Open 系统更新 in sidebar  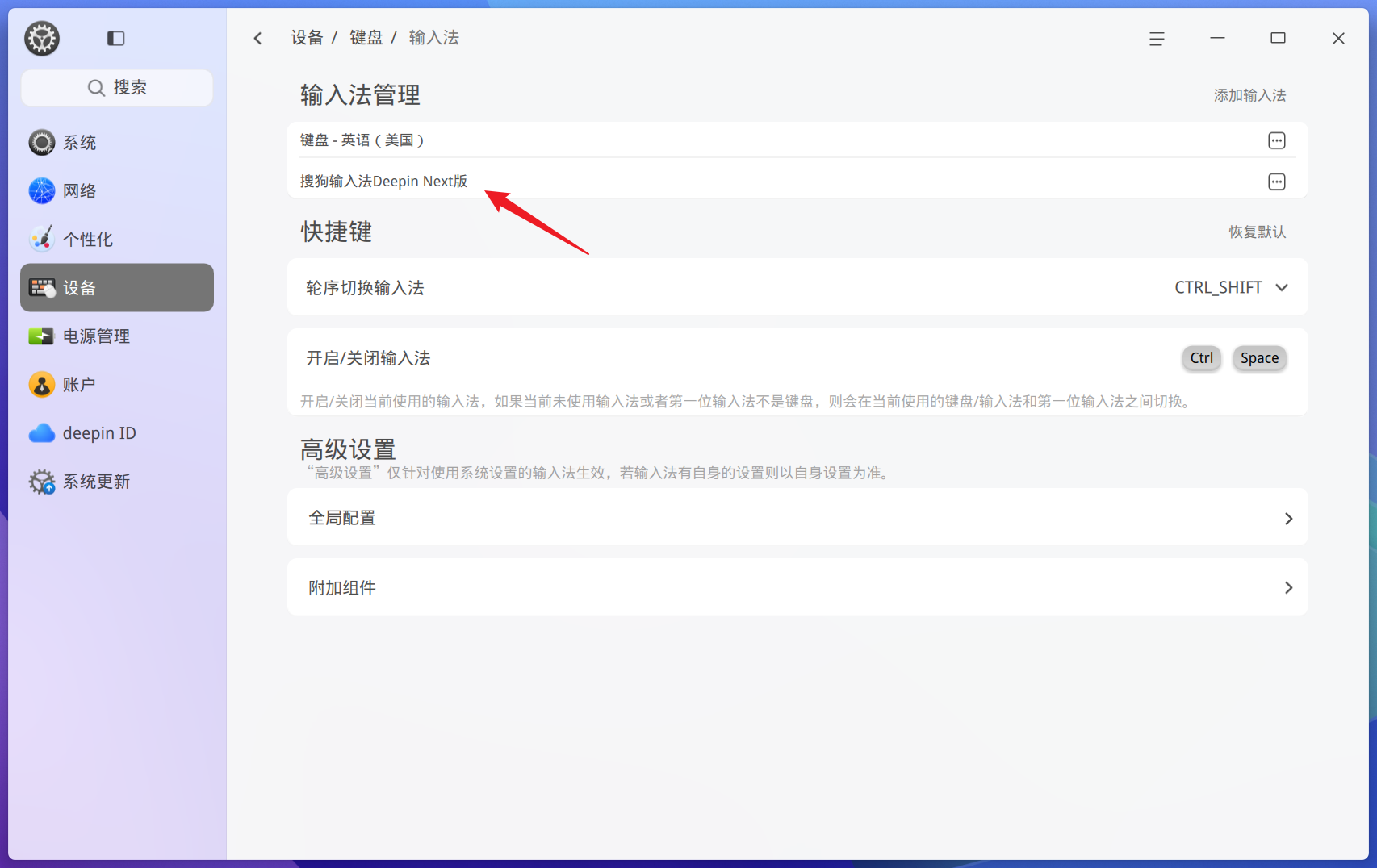[x=117, y=482]
